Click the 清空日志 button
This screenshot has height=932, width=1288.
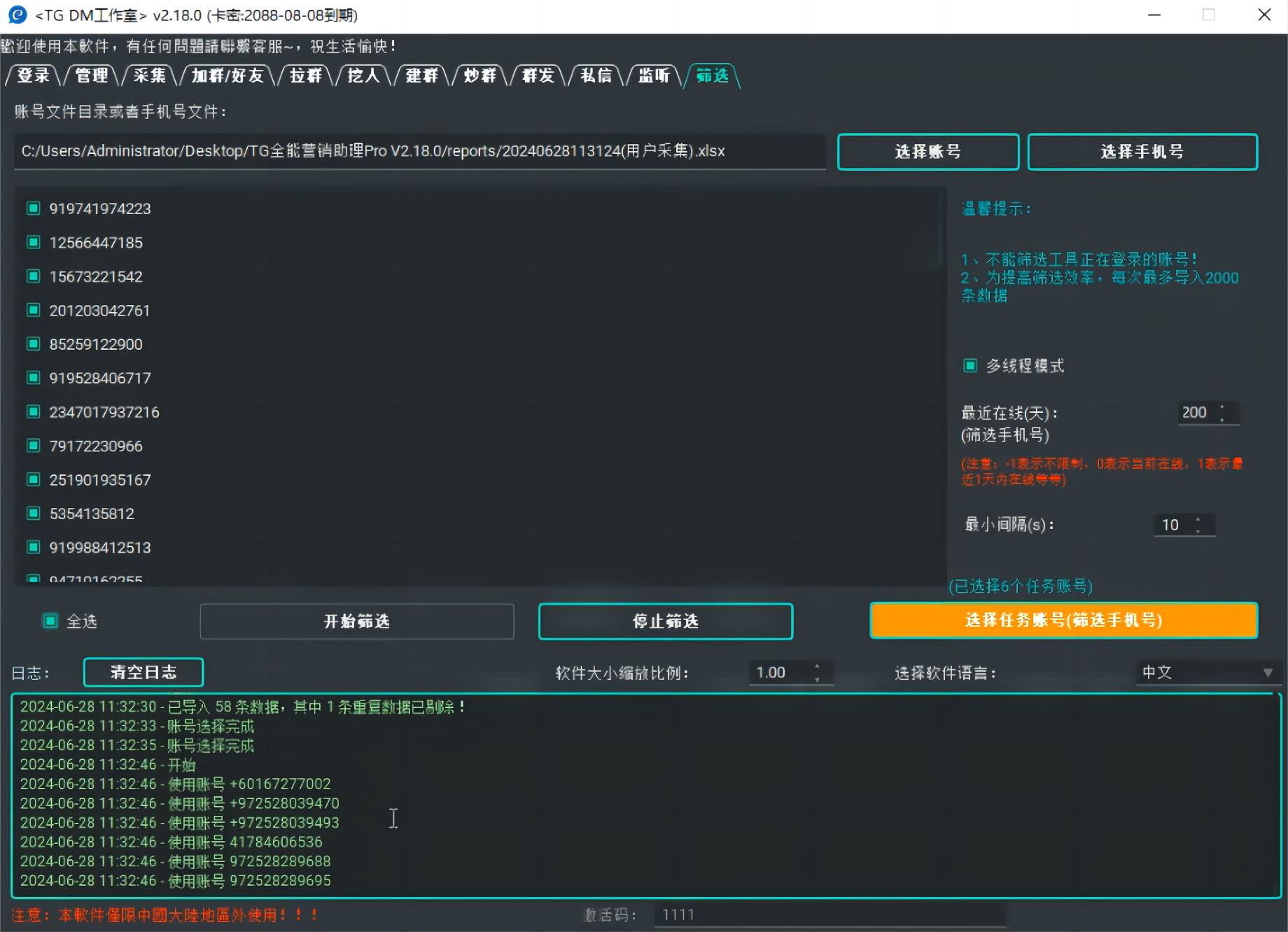(143, 672)
